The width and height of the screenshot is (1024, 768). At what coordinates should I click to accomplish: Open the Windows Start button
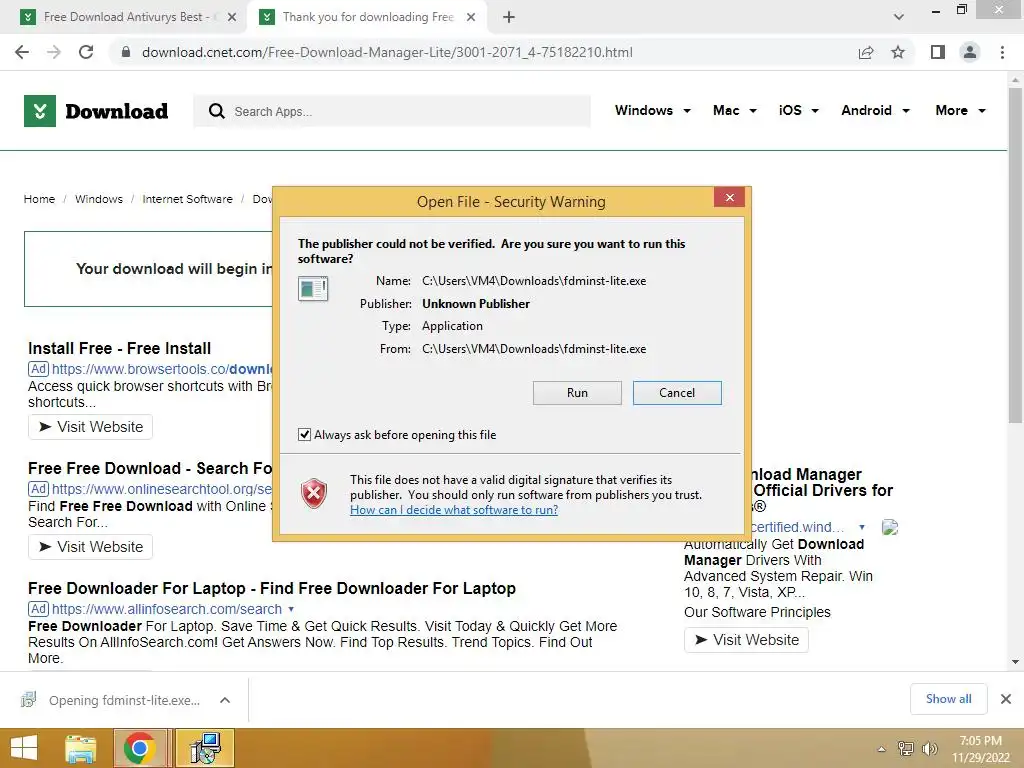point(24,748)
